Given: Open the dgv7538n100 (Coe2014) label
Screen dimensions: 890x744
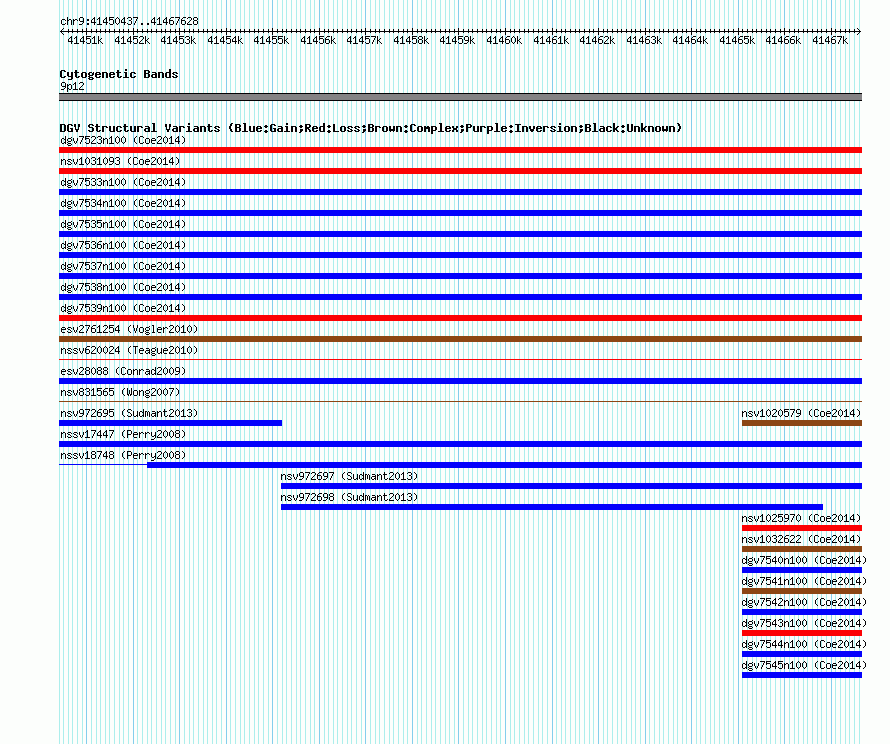Looking at the screenshot, I should [x=123, y=287].
